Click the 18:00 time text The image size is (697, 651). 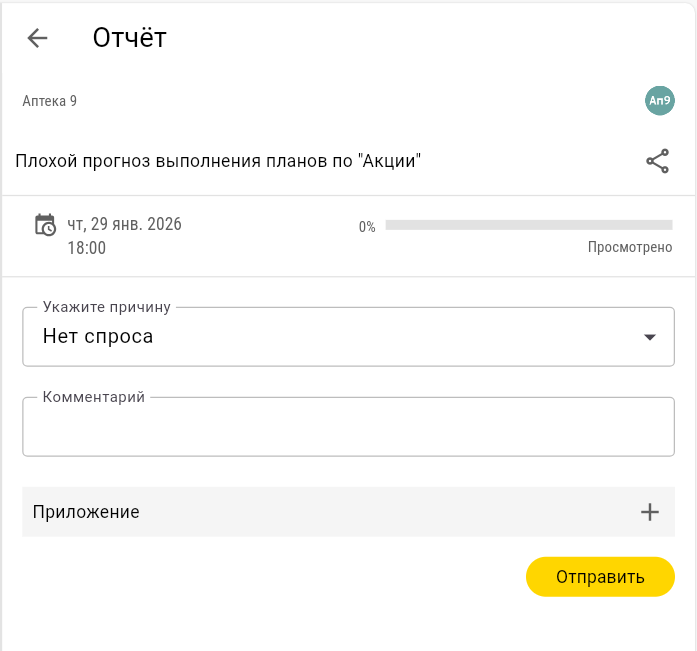click(86, 247)
